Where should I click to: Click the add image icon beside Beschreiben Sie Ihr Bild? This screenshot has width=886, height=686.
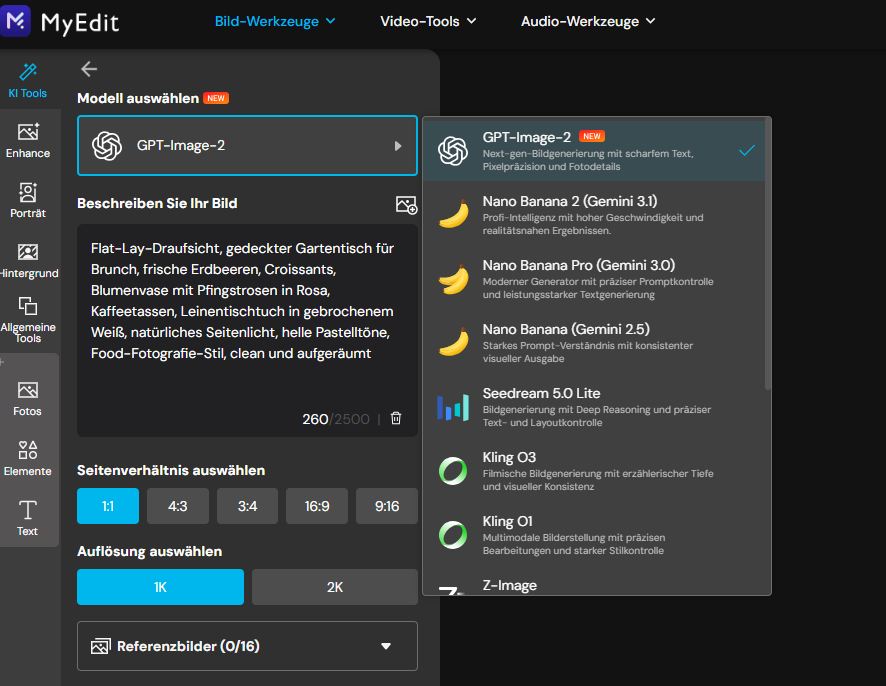406,205
